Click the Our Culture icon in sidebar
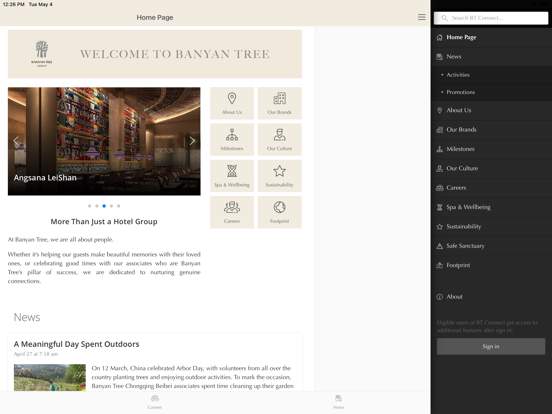The image size is (552, 414). pos(439,169)
